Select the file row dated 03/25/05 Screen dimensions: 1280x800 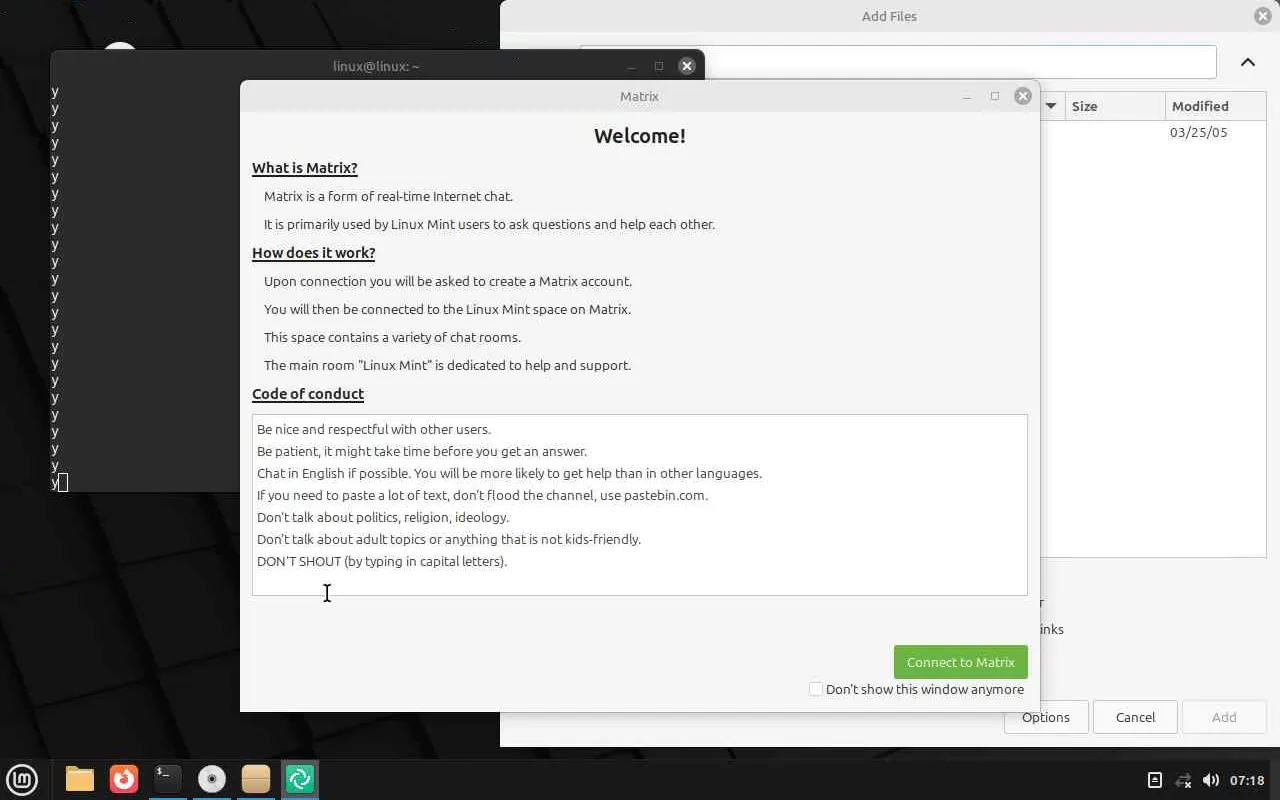pyautogui.click(x=1153, y=132)
